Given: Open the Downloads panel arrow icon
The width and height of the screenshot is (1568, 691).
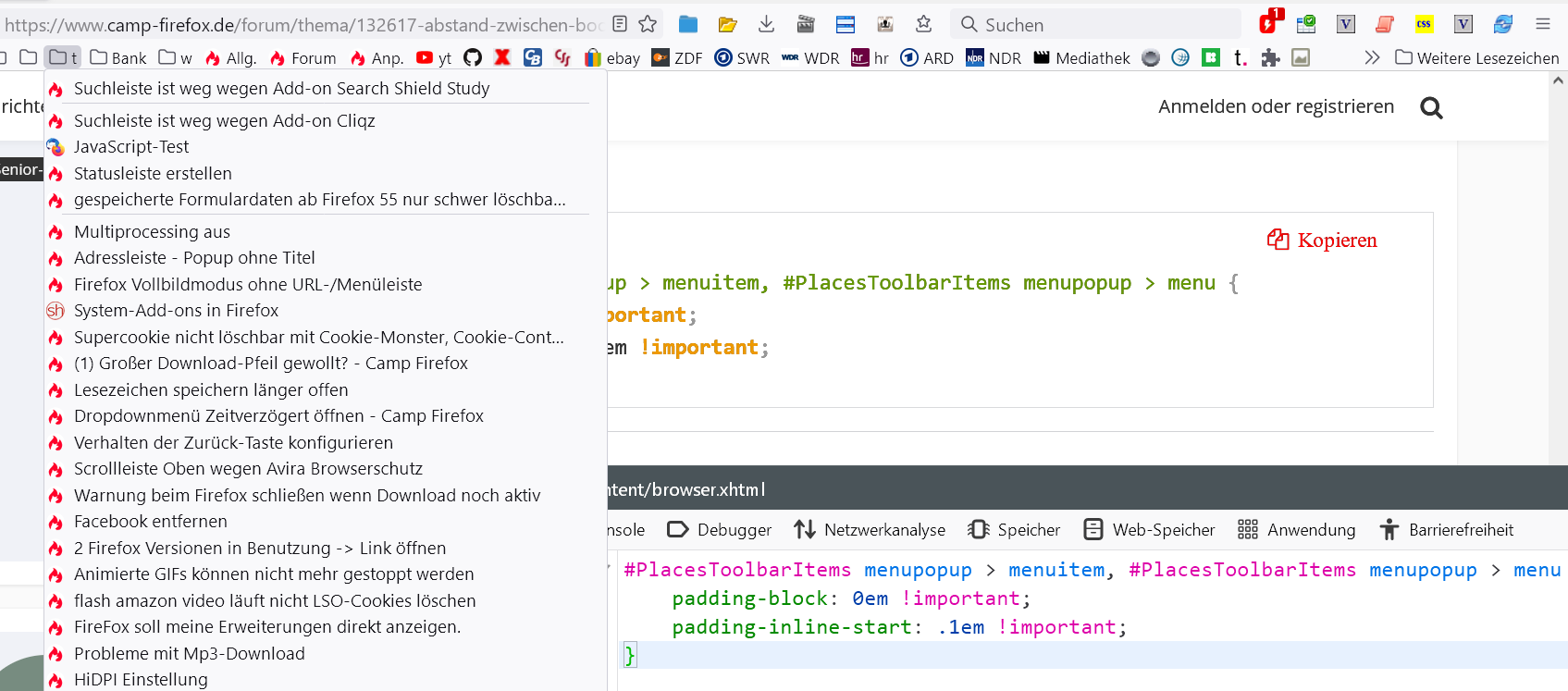Looking at the screenshot, I should click(766, 24).
